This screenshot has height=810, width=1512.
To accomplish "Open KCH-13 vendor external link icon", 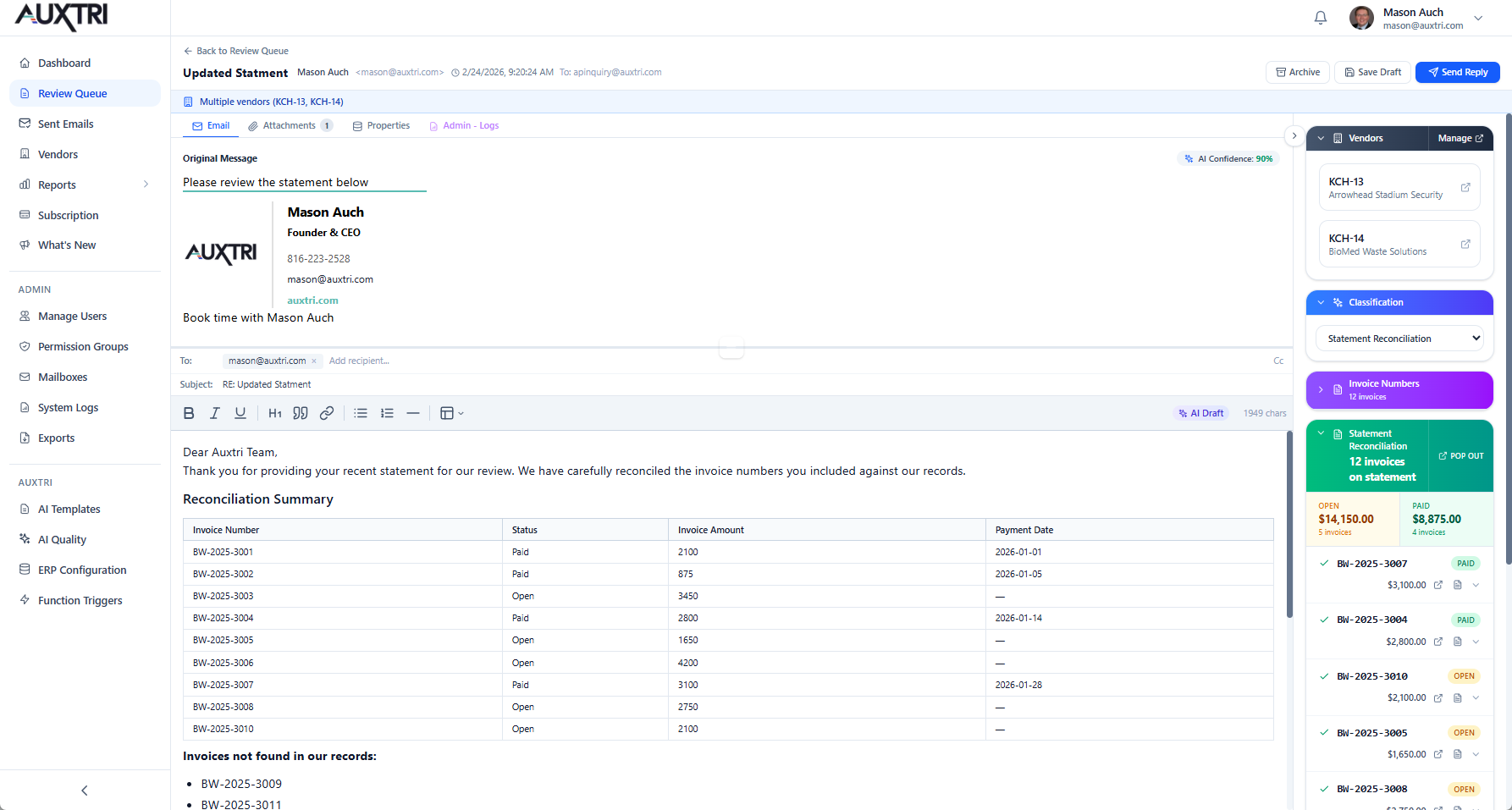I will coord(1465,187).
